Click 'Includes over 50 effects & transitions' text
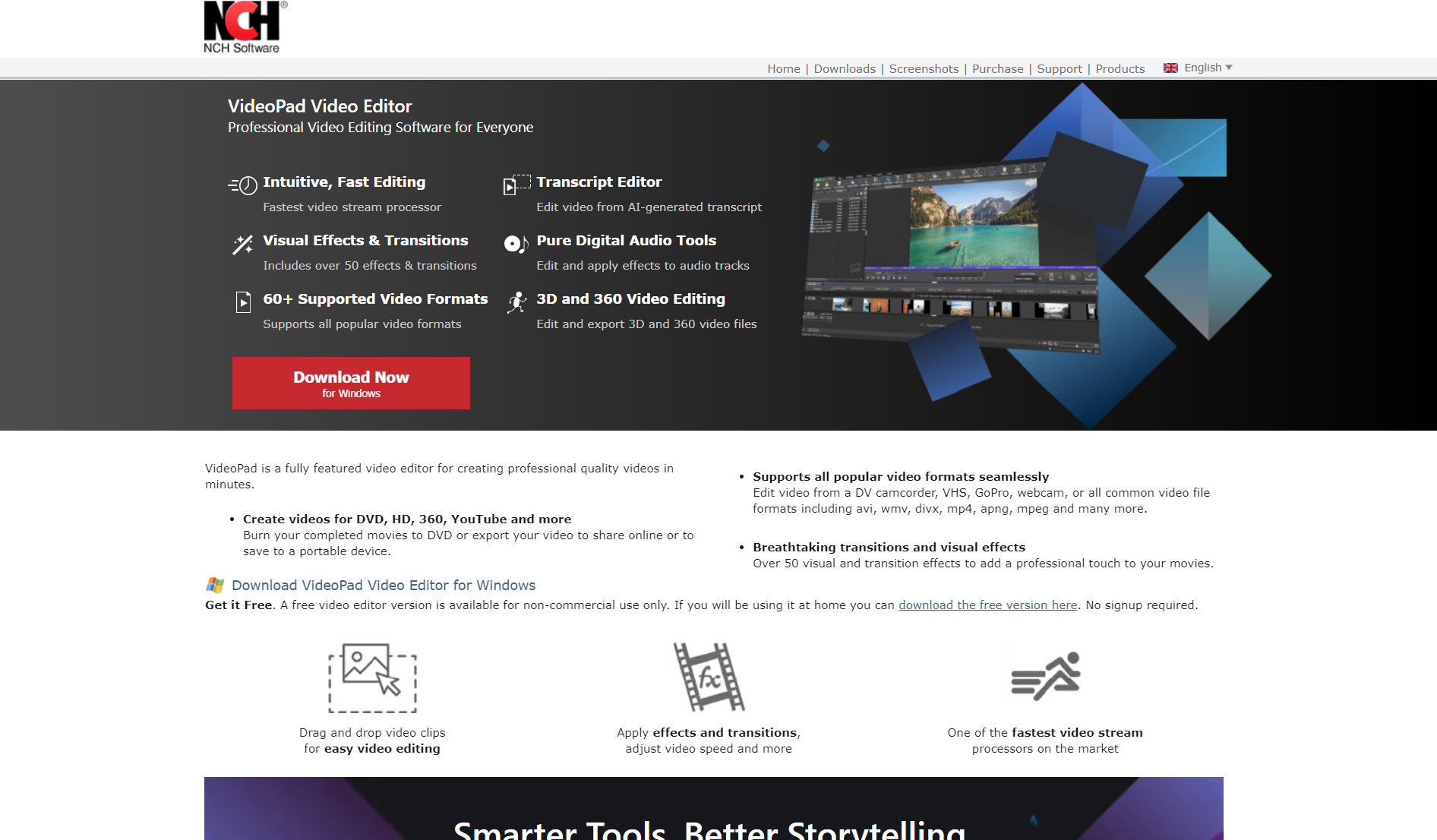1437x840 pixels. click(x=370, y=265)
